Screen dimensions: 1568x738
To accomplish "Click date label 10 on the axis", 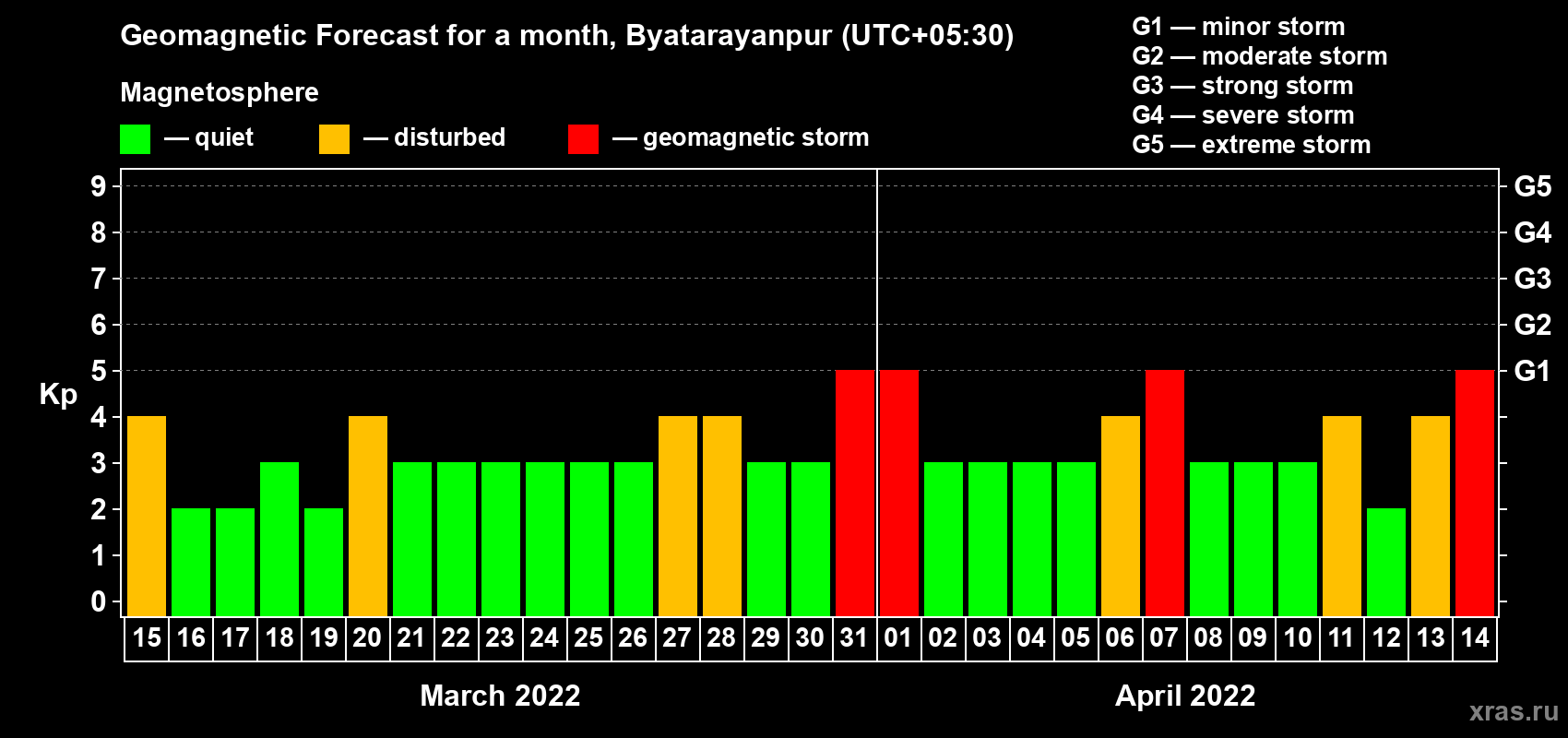I will [1298, 637].
